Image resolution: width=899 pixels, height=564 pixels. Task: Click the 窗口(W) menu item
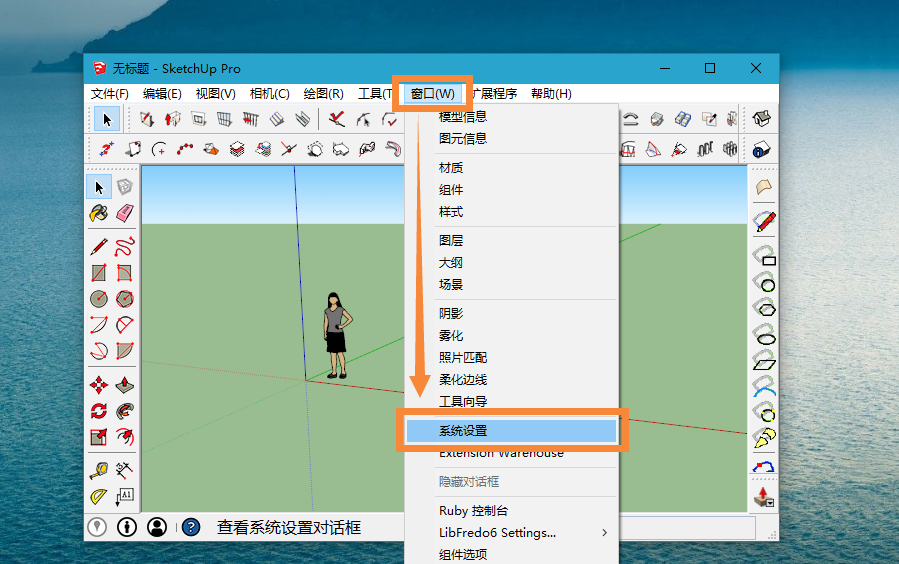point(433,93)
